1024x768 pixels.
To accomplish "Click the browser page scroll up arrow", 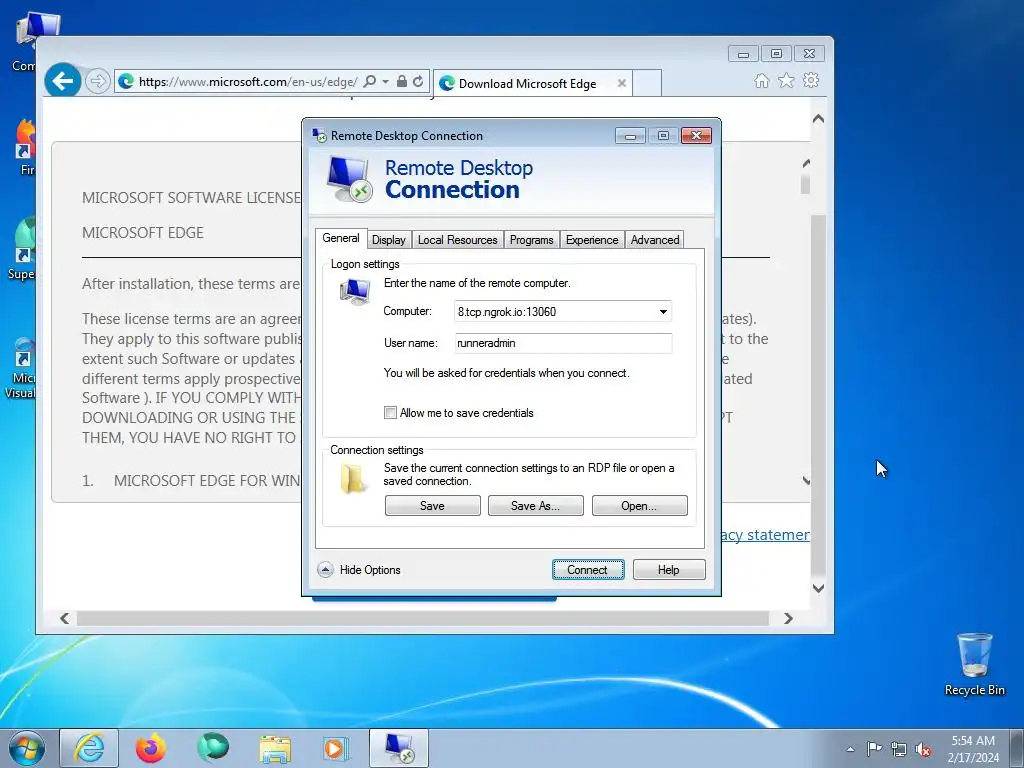I will coord(818,119).
